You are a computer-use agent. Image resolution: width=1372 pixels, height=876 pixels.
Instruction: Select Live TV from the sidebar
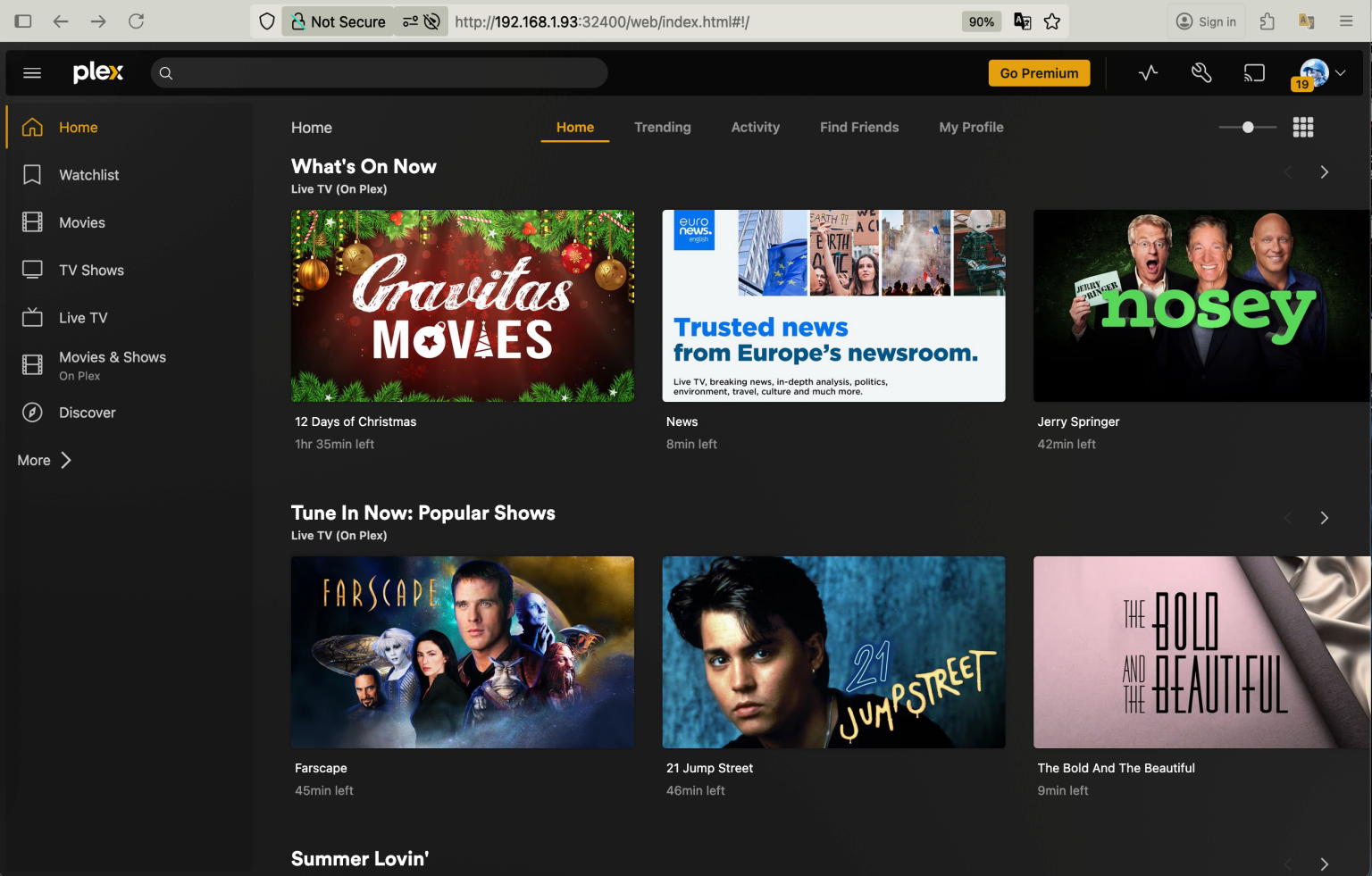click(x=82, y=317)
